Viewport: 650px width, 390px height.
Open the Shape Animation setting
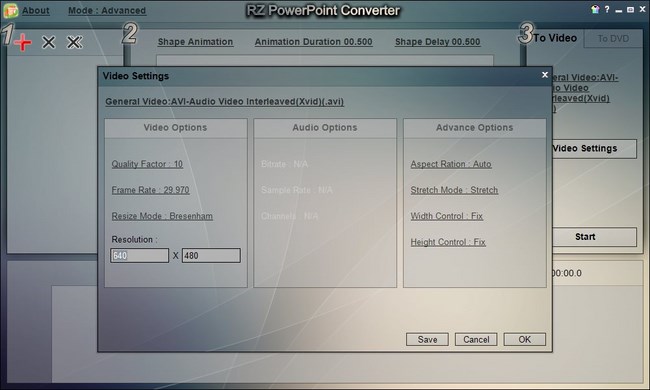(x=195, y=42)
